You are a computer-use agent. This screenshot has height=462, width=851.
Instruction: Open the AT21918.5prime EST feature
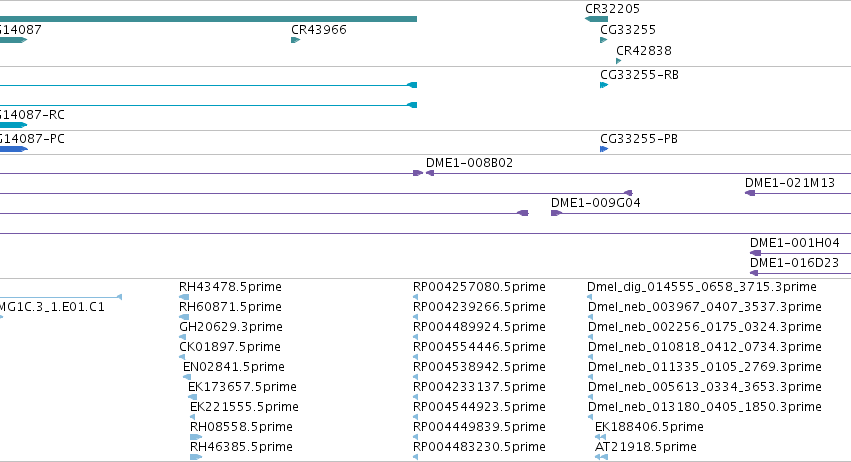(x=646, y=447)
